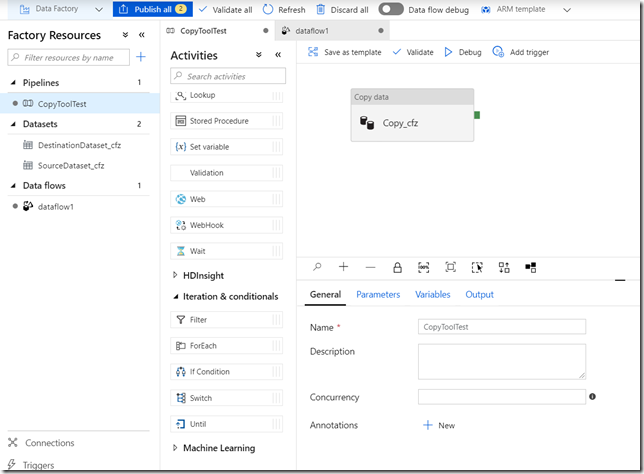Collapse Factory Resources panel with double left arrows
644x474 pixels.
coord(142,35)
